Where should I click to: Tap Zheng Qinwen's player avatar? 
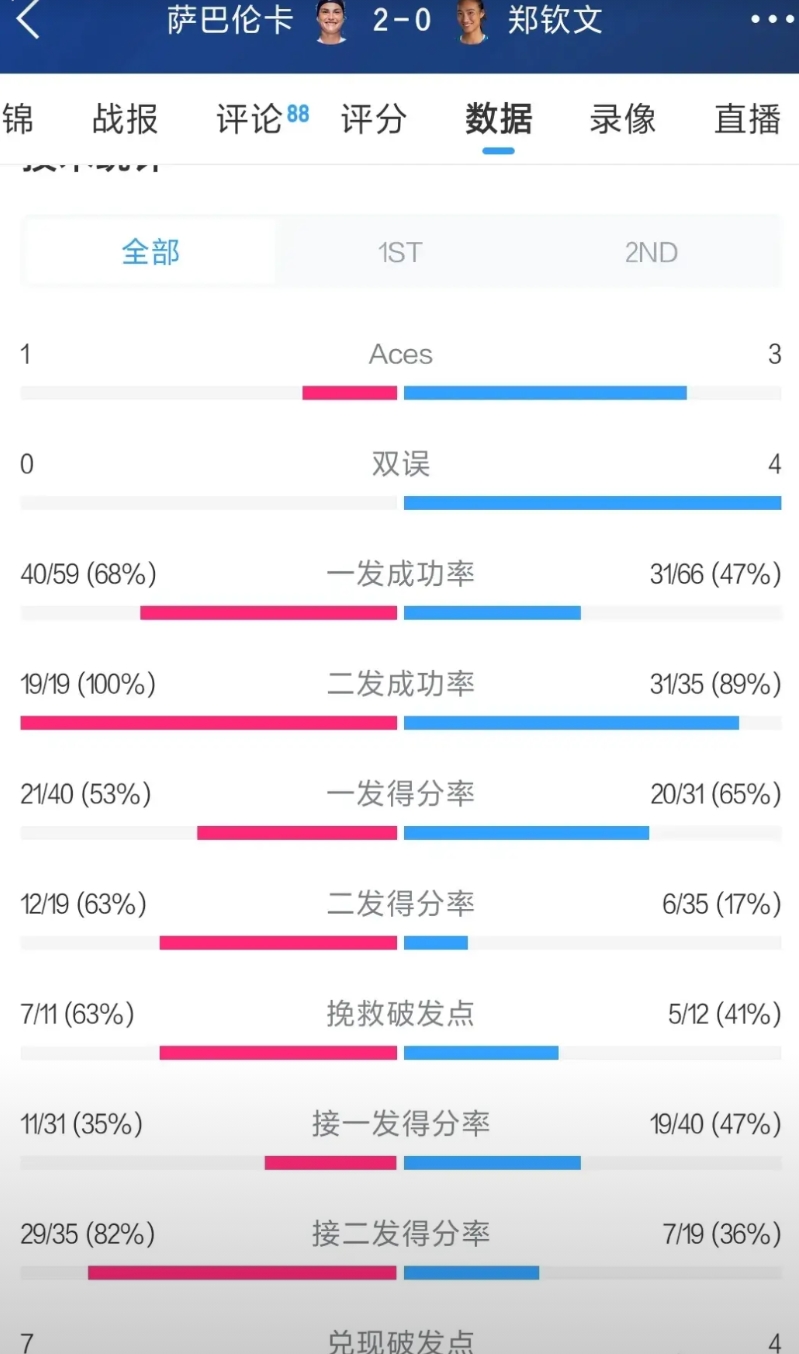coord(472,21)
